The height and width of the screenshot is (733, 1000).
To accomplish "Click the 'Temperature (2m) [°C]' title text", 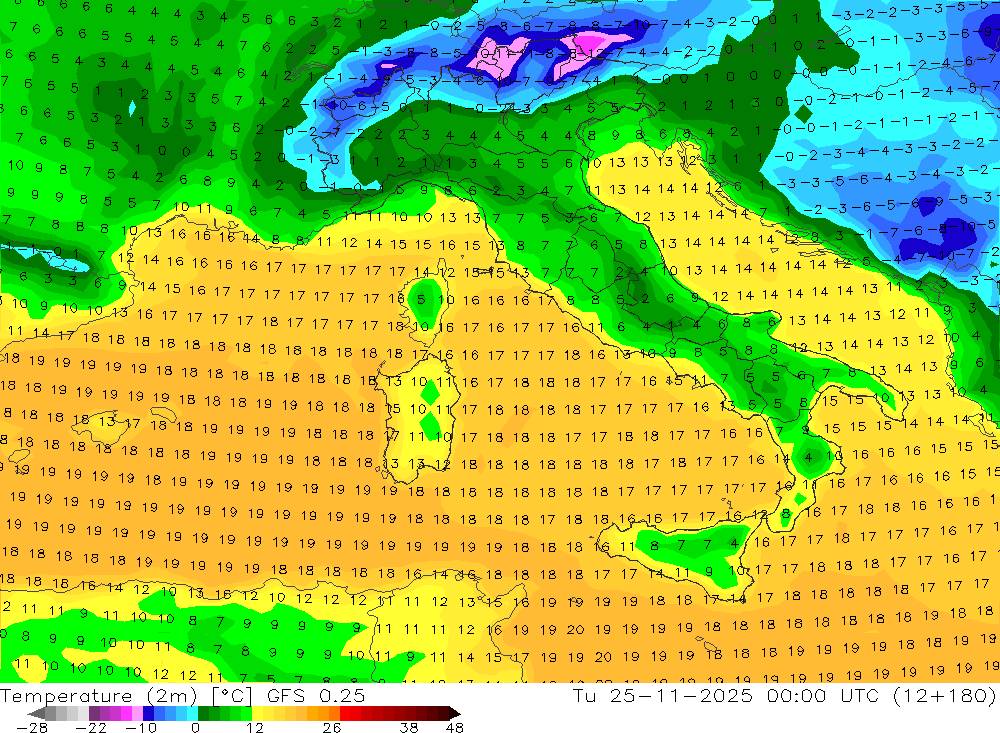I will 126,696.
